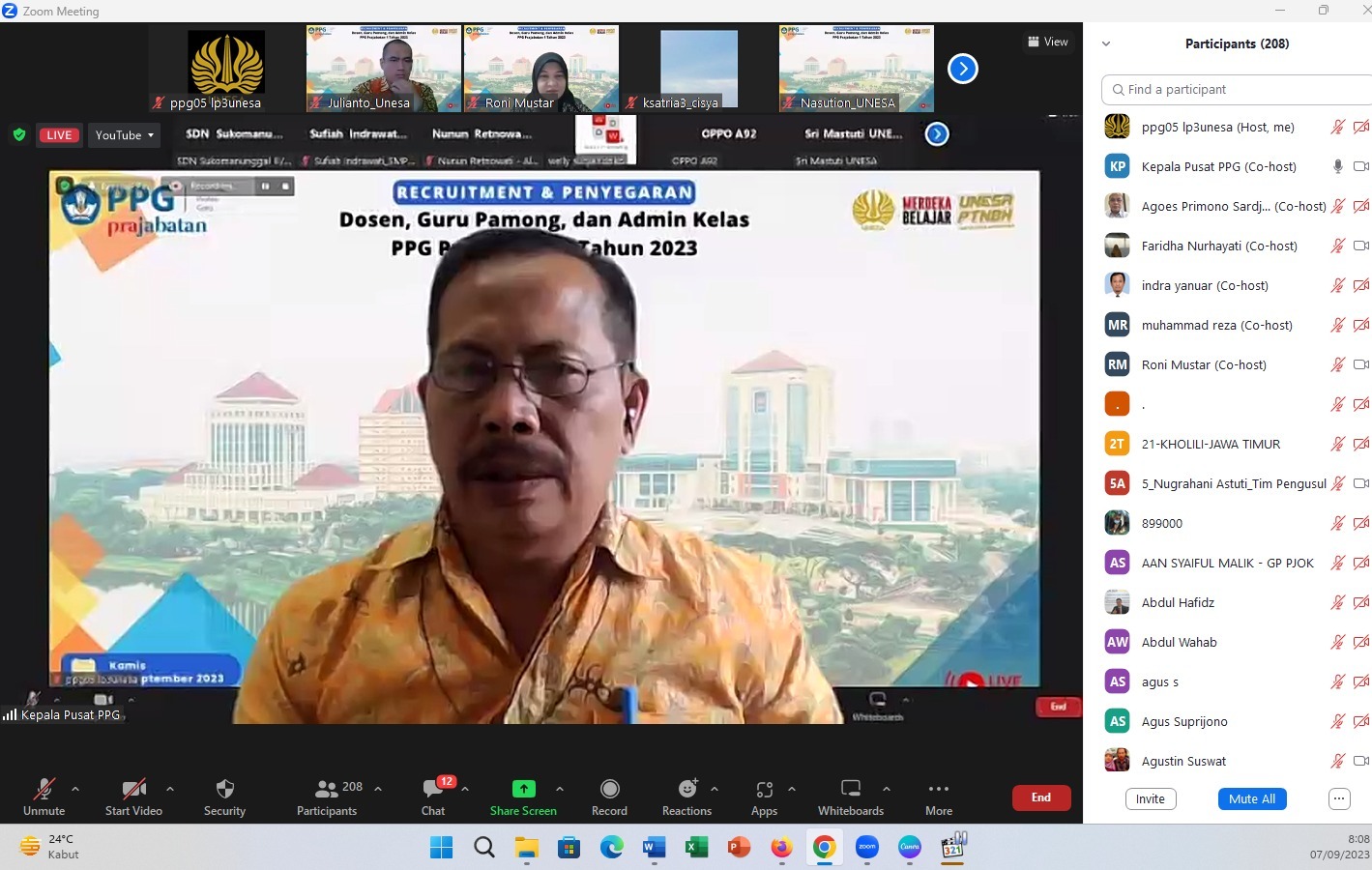Click Find a participant search field
The height and width of the screenshot is (870, 1372).
coord(1237,89)
